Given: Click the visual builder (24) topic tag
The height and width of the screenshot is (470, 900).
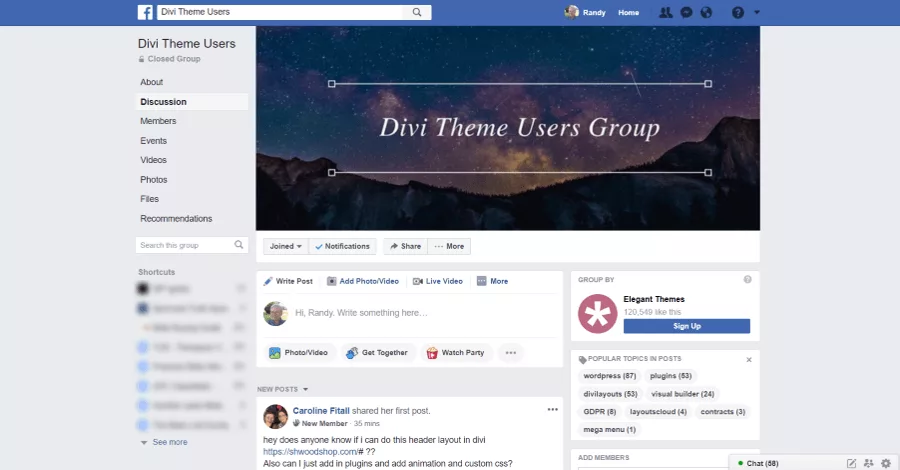Looking at the screenshot, I should tap(682, 394).
